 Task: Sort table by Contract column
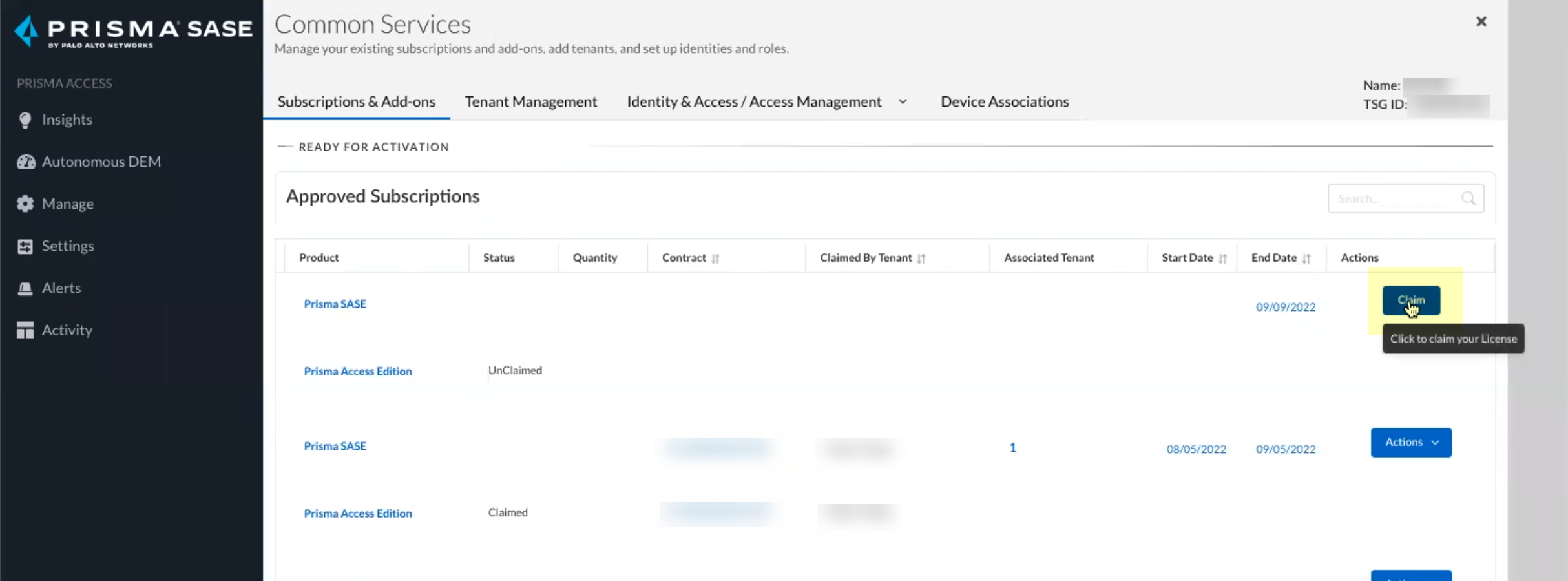pos(715,259)
